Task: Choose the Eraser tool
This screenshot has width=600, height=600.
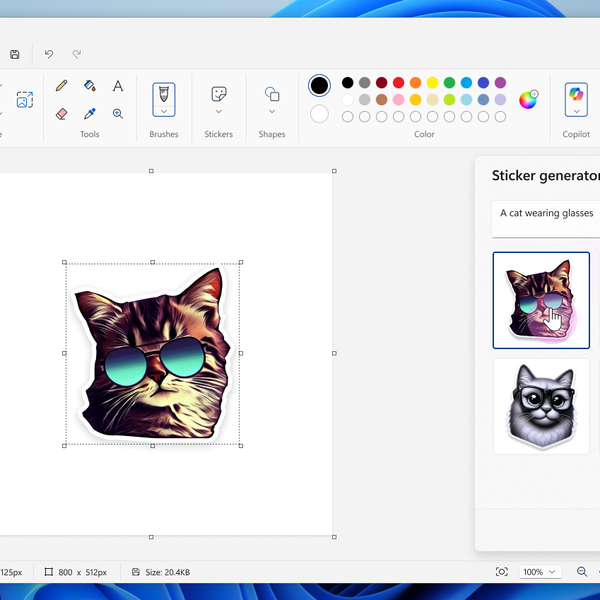Action: [62, 114]
